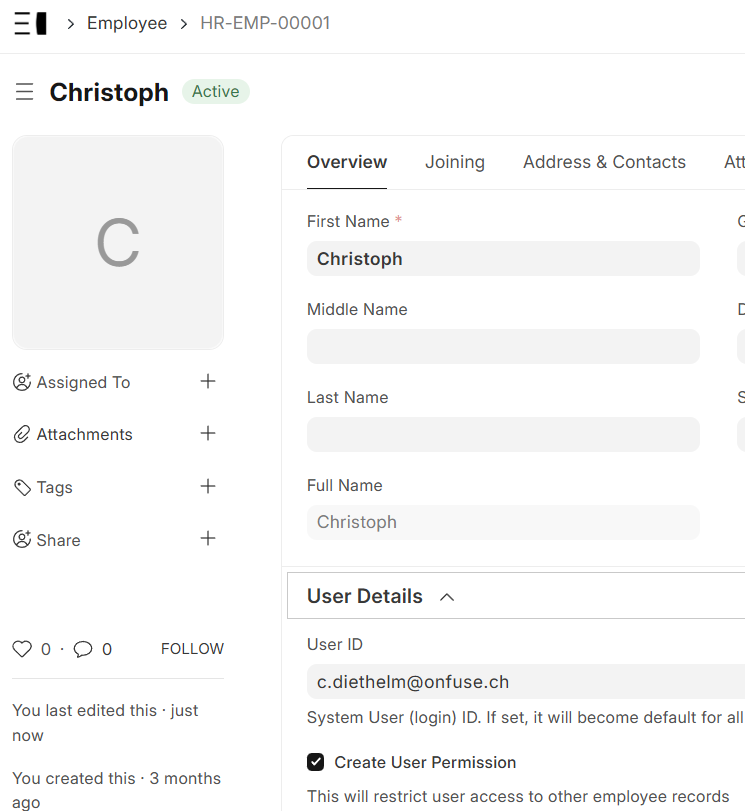The height and width of the screenshot is (811, 745).
Task: Like the record with heart icon
Action: pyautogui.click(x=22, y=649)
